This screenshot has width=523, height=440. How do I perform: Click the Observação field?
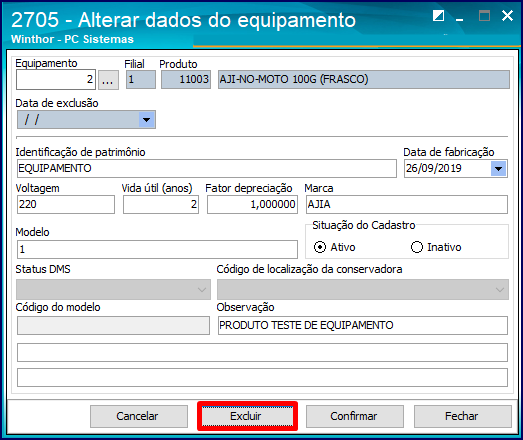[x=363, y=326]
